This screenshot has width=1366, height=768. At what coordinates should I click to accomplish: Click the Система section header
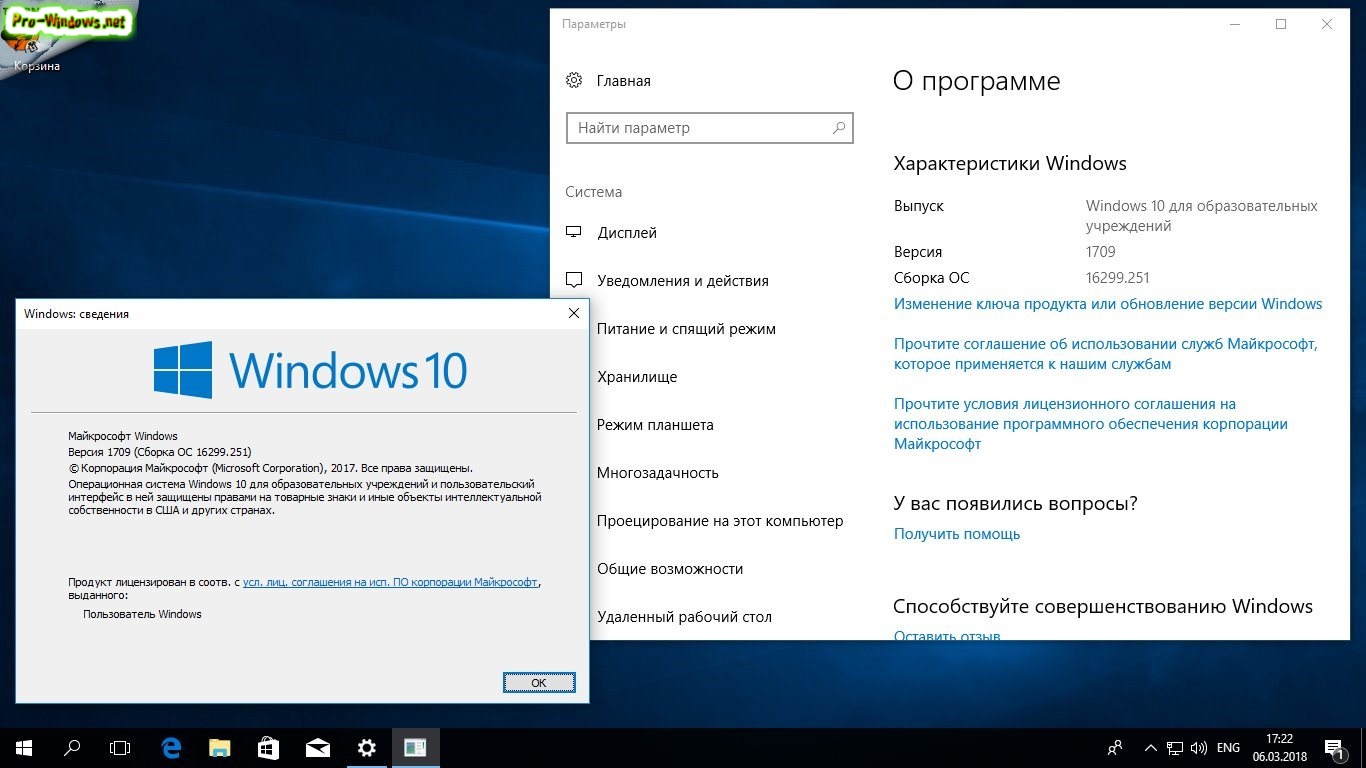tap(594, 192)
